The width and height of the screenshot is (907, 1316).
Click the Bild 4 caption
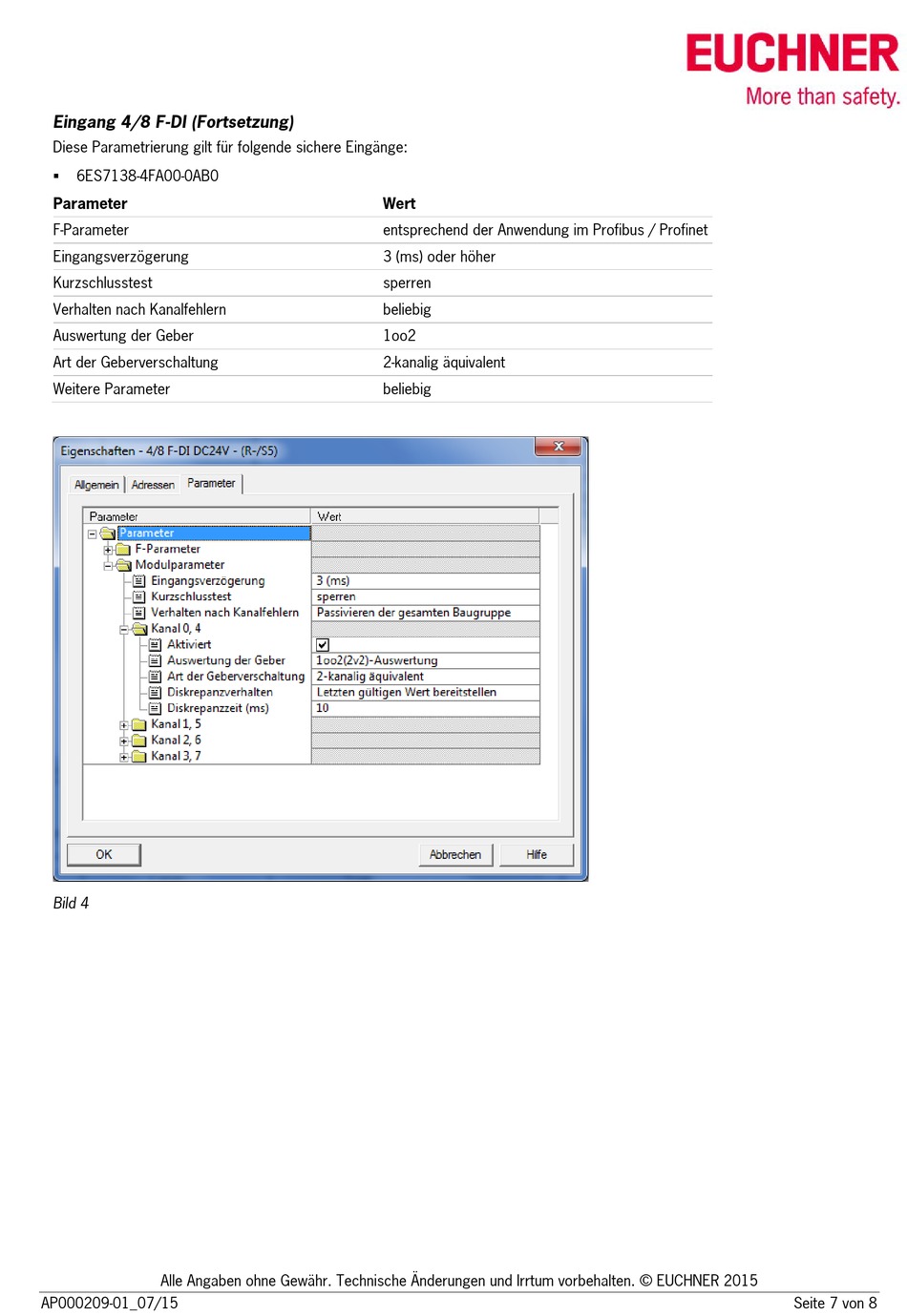click(71, 903)
